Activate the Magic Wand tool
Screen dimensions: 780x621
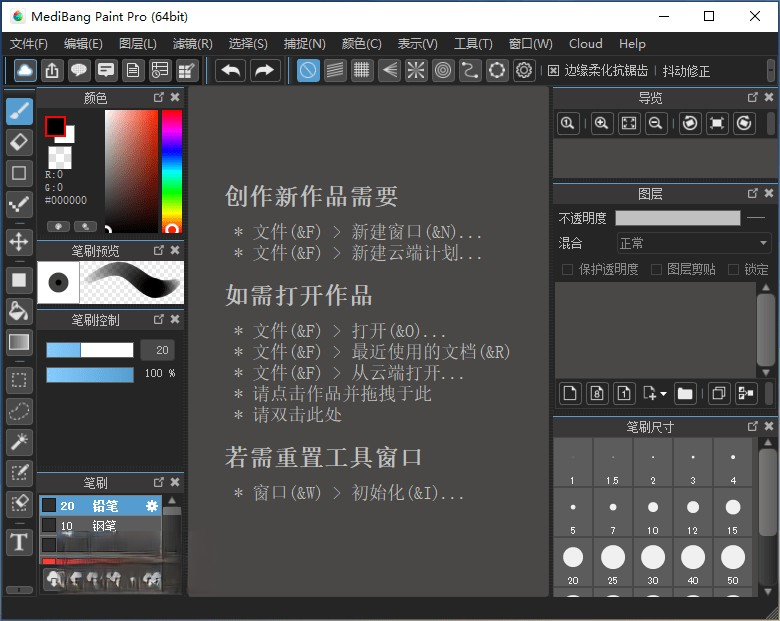[x=19, y=442]
